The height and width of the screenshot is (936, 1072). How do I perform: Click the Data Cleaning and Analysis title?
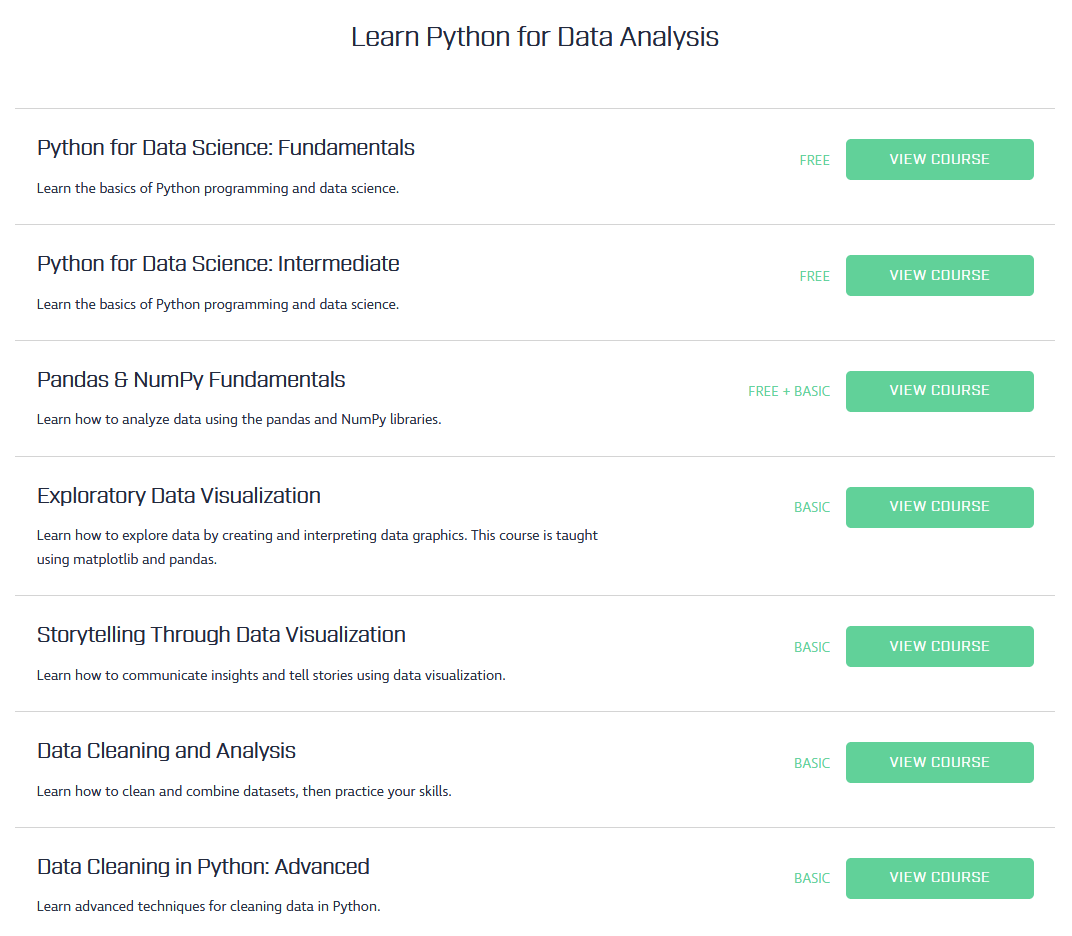166,751
